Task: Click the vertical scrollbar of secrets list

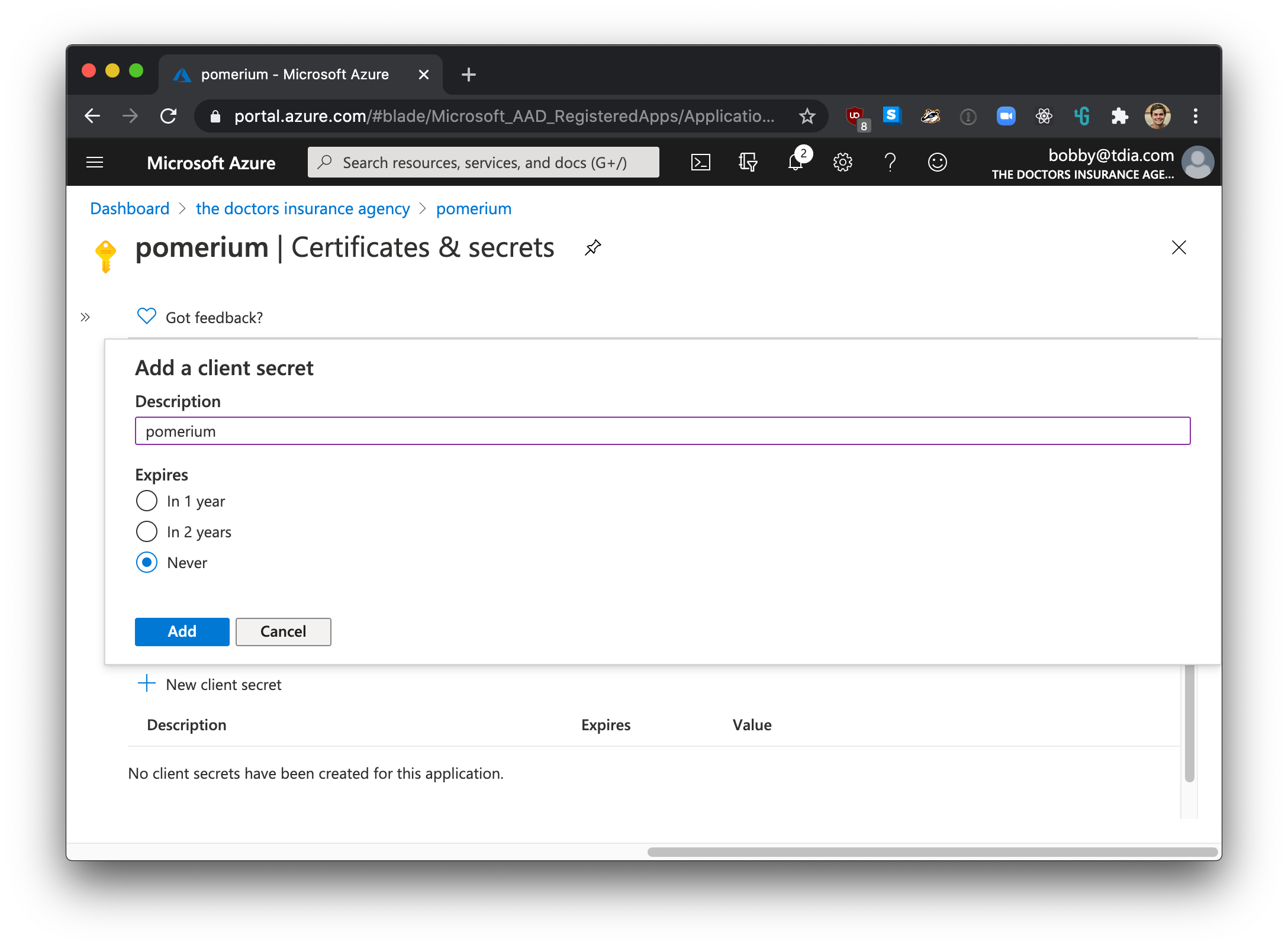Action: click(x=1189, y=723)
